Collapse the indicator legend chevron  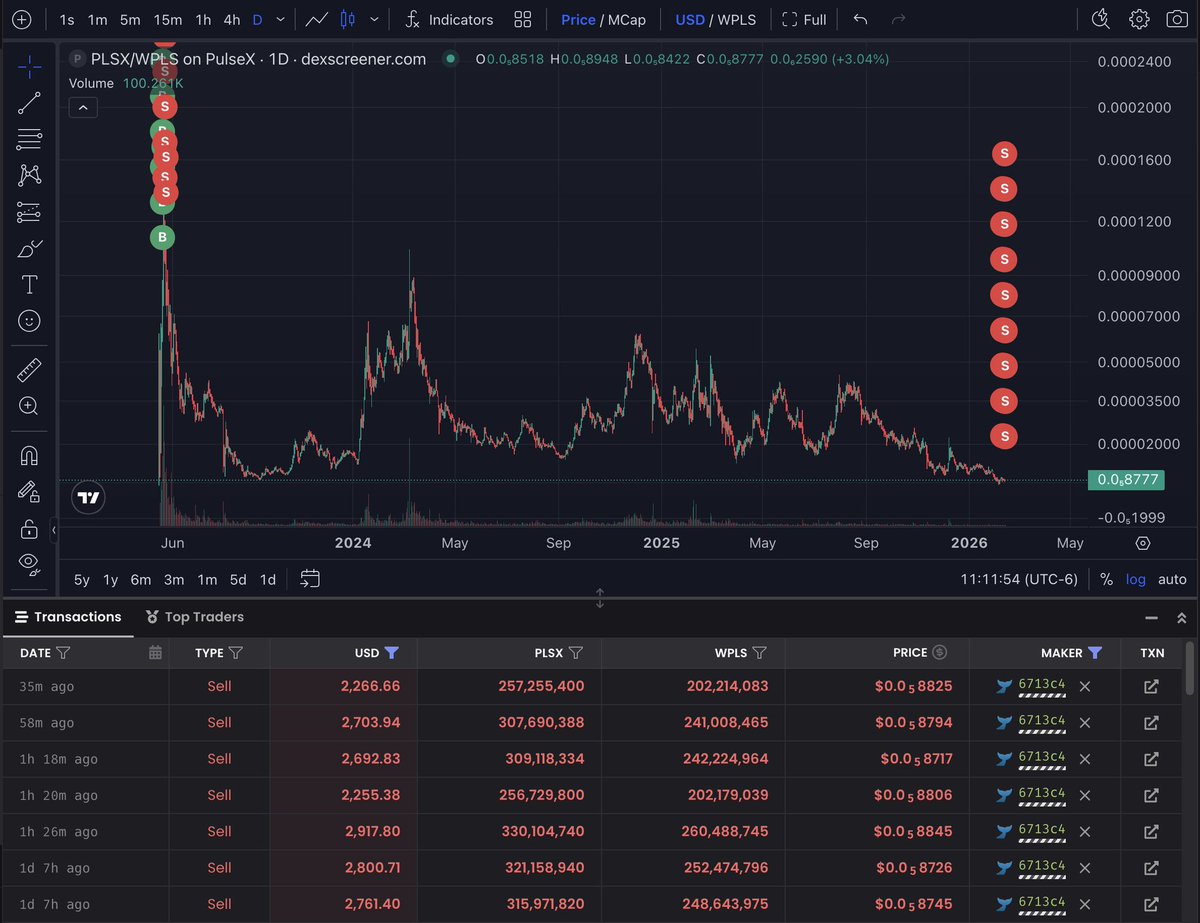[83, 107]
